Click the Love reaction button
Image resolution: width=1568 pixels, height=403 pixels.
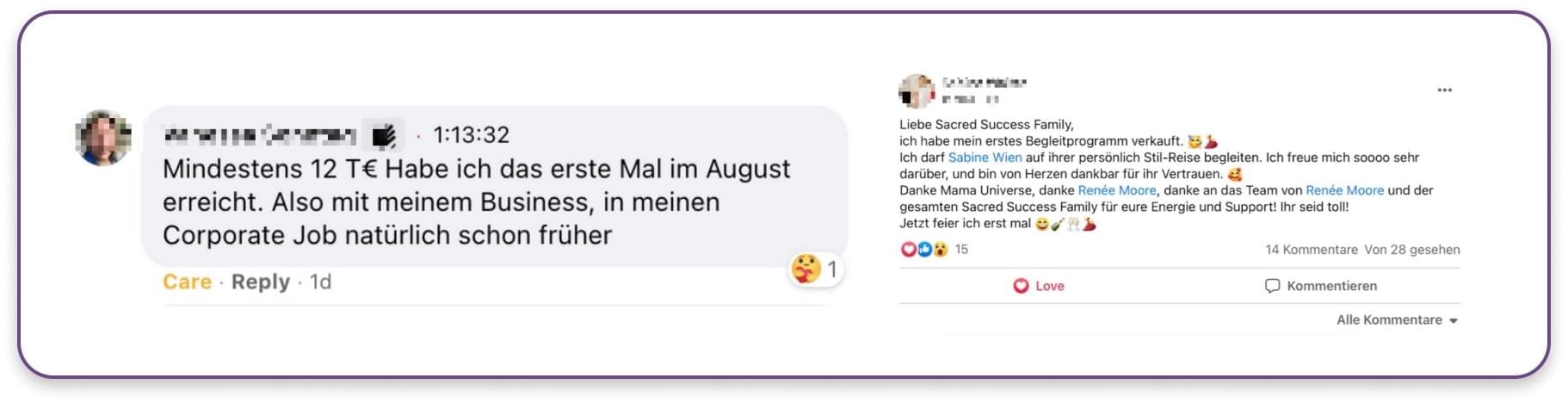(1039, 286)
